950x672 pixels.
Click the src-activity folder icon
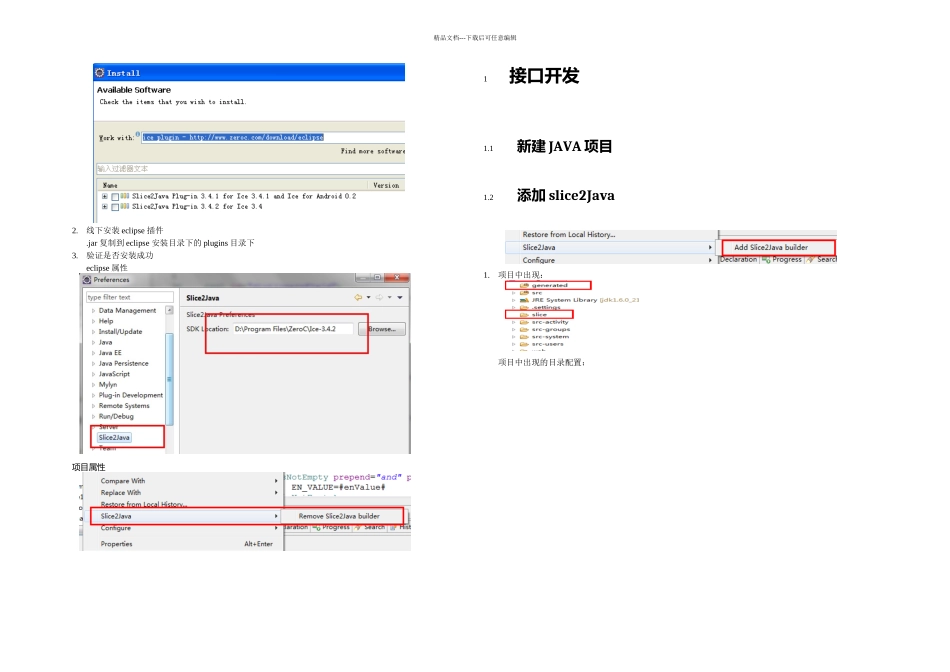click(x=524, y=322)
